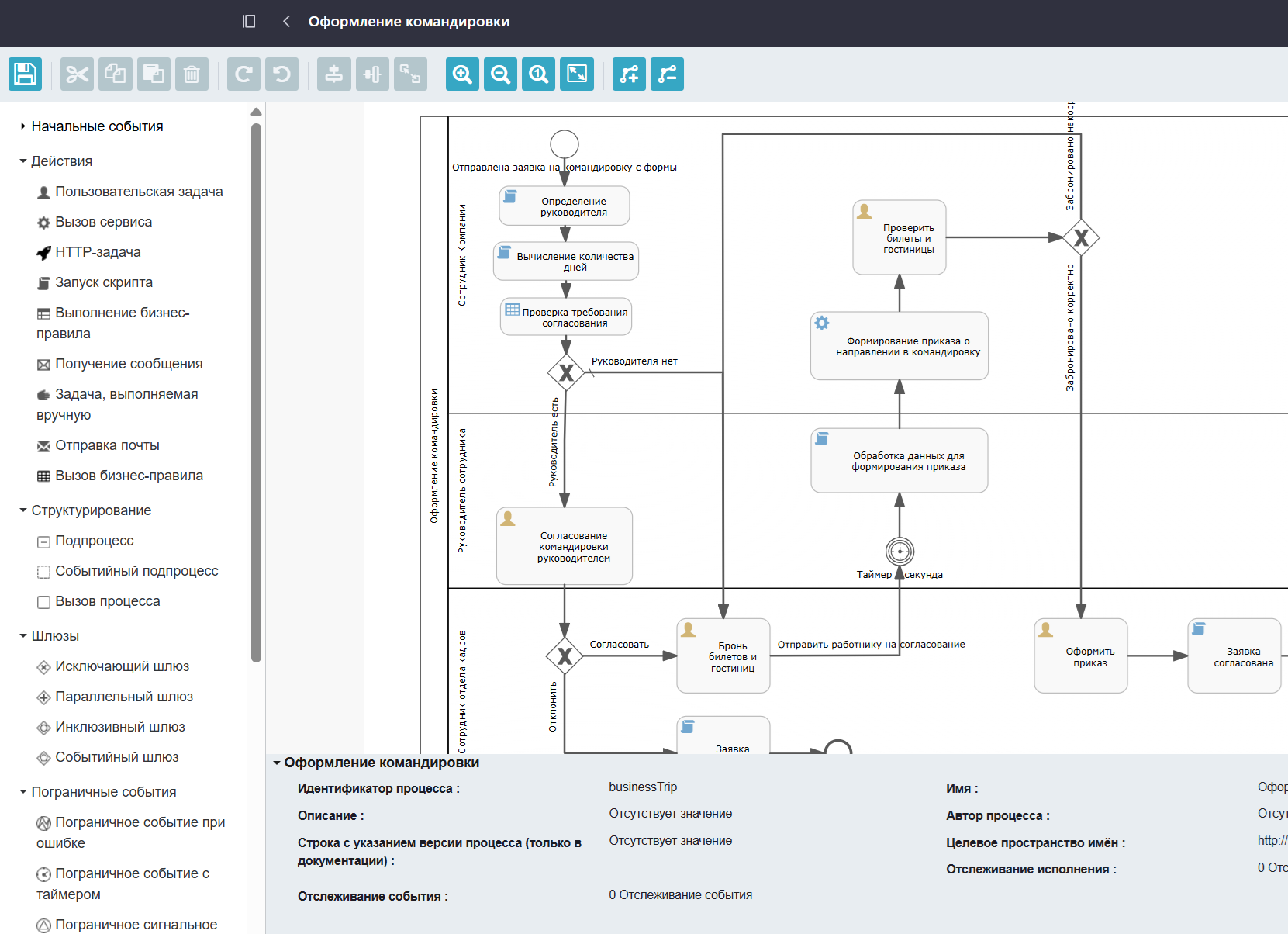Collapse the Структурирование group
This screenshot has width=1288, height=934.
point(85,510)
